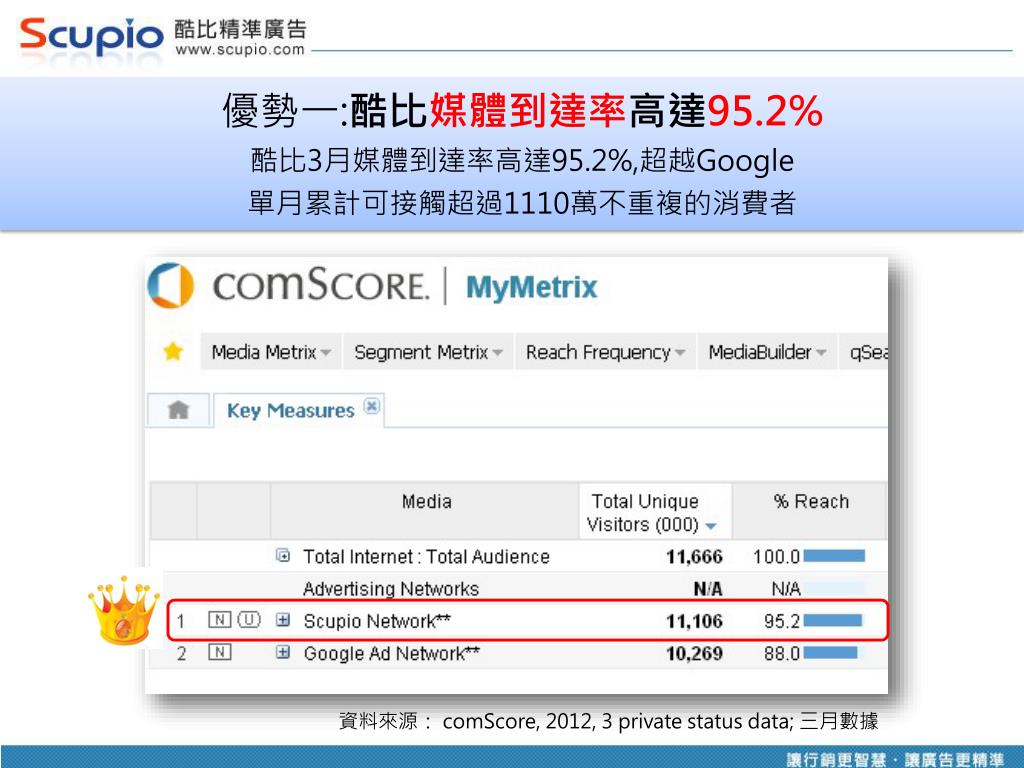Click rank number 2 cell
Viewport: 1024px width, 768px height.
(182, 653)
